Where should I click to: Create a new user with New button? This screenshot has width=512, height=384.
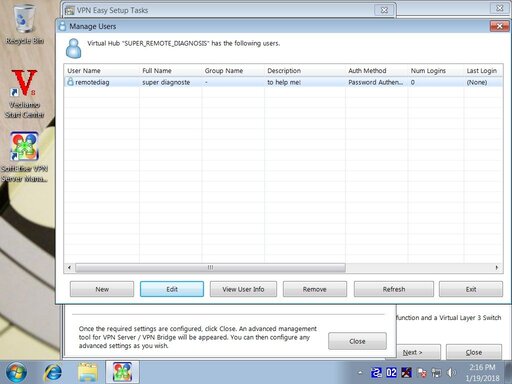[102, 289]
